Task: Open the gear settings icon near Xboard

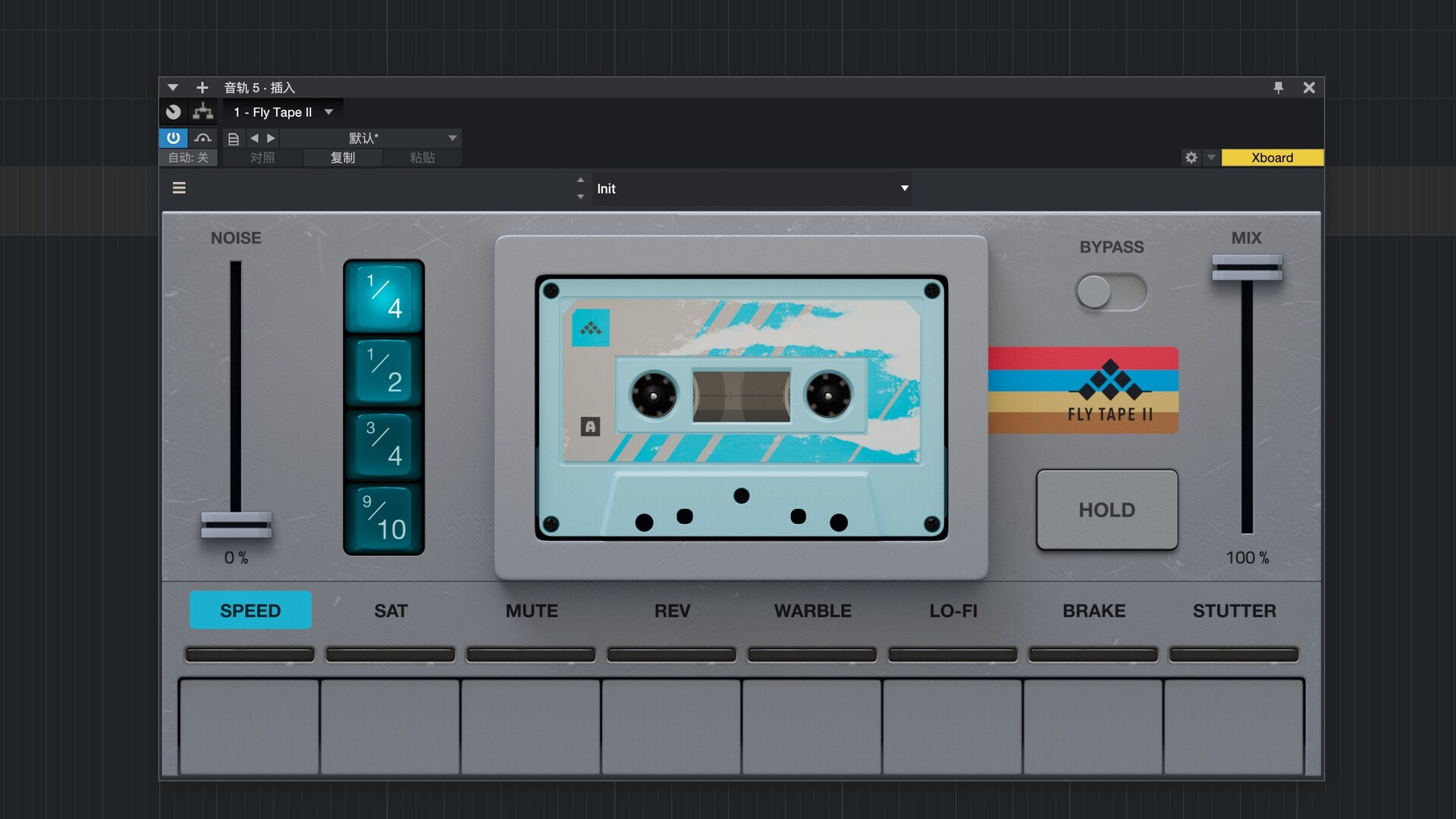Action: (x=1191, y=158)
